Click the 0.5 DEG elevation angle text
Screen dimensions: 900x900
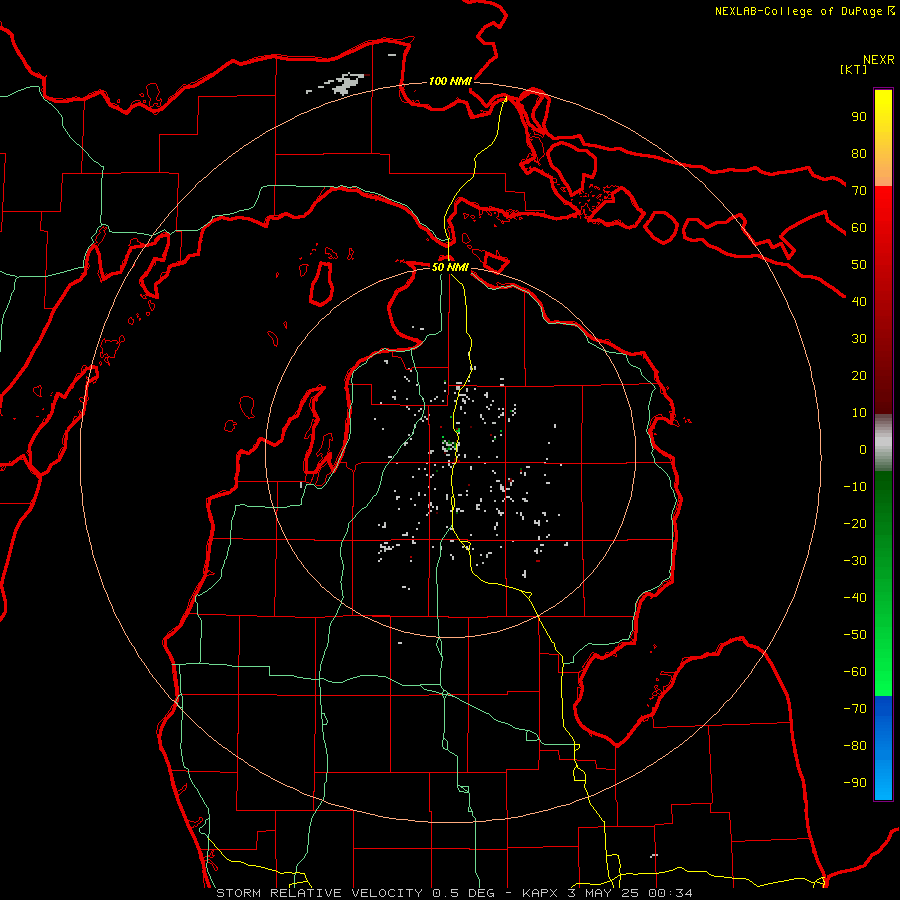coord(463,893)
